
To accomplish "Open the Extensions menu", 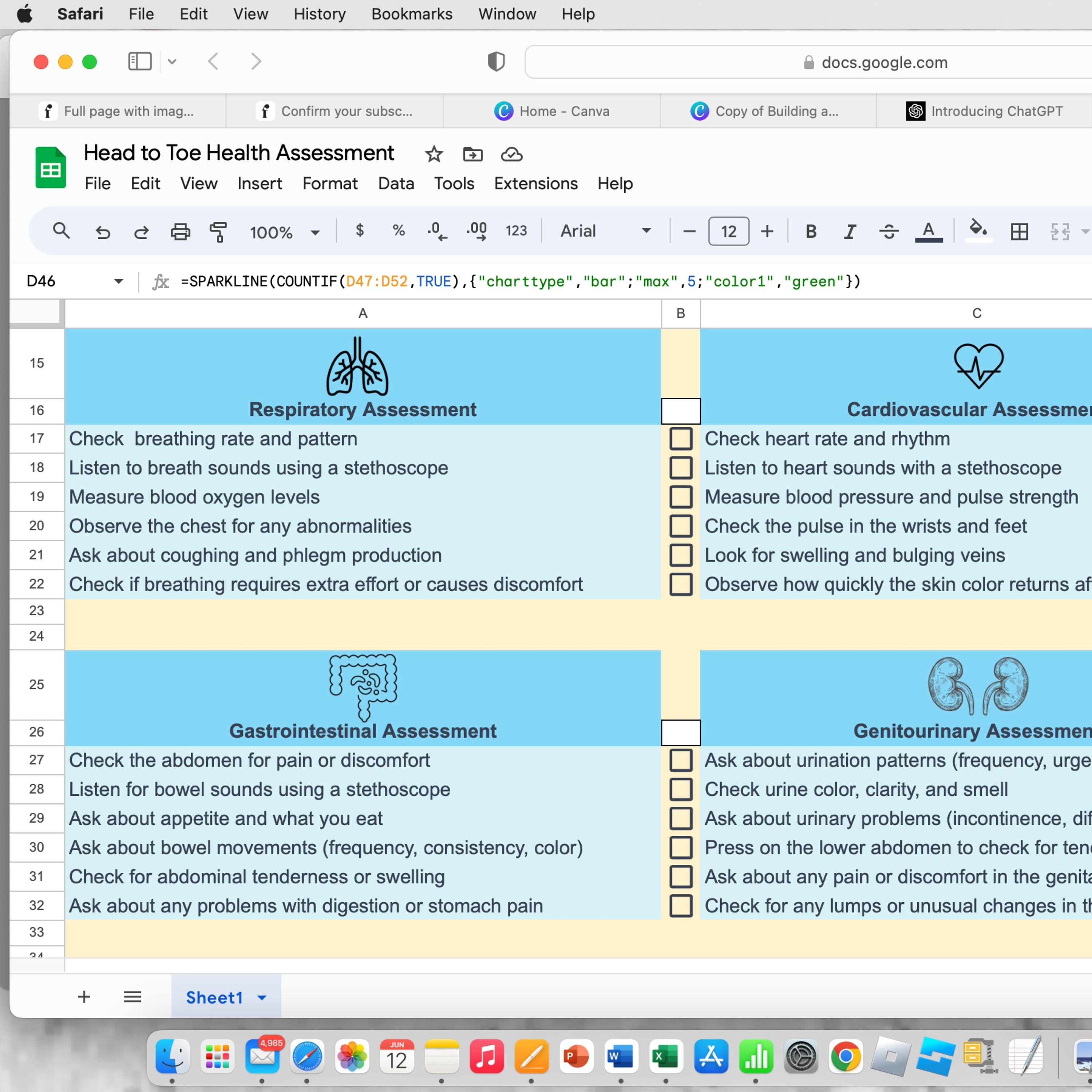I will click(x=535, y=184).
